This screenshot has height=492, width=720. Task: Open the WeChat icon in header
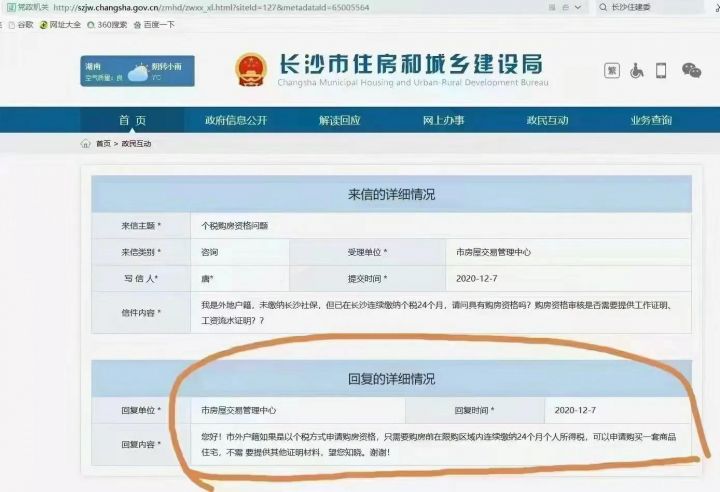691,70
